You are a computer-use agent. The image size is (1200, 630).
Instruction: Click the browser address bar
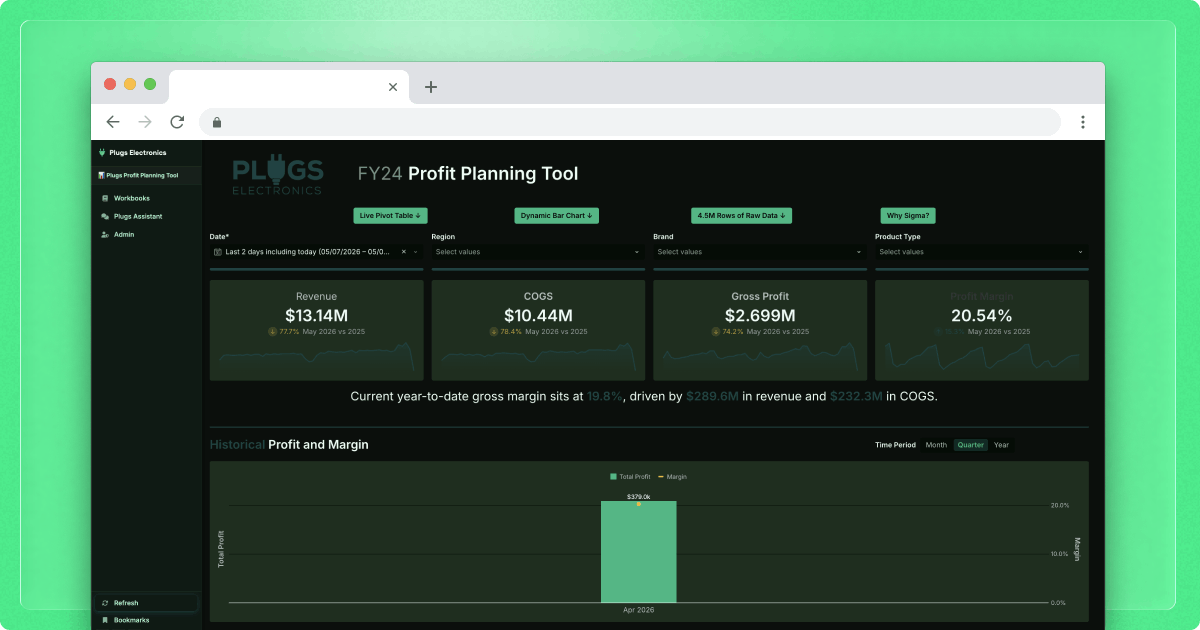[630, 122]
